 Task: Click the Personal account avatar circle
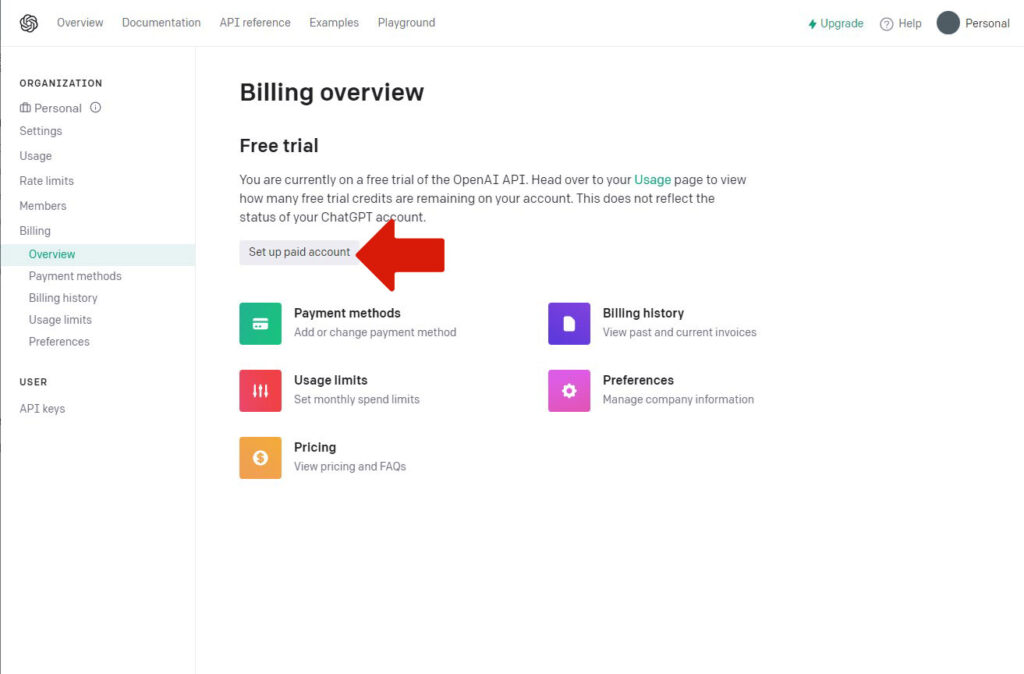tap(948, 23)
